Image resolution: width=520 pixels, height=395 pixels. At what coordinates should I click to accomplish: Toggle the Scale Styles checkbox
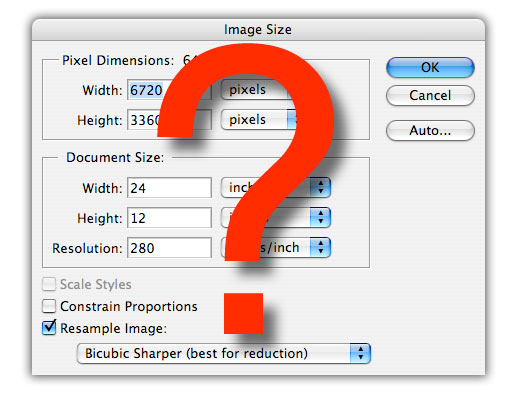click(x=49, y=284)
